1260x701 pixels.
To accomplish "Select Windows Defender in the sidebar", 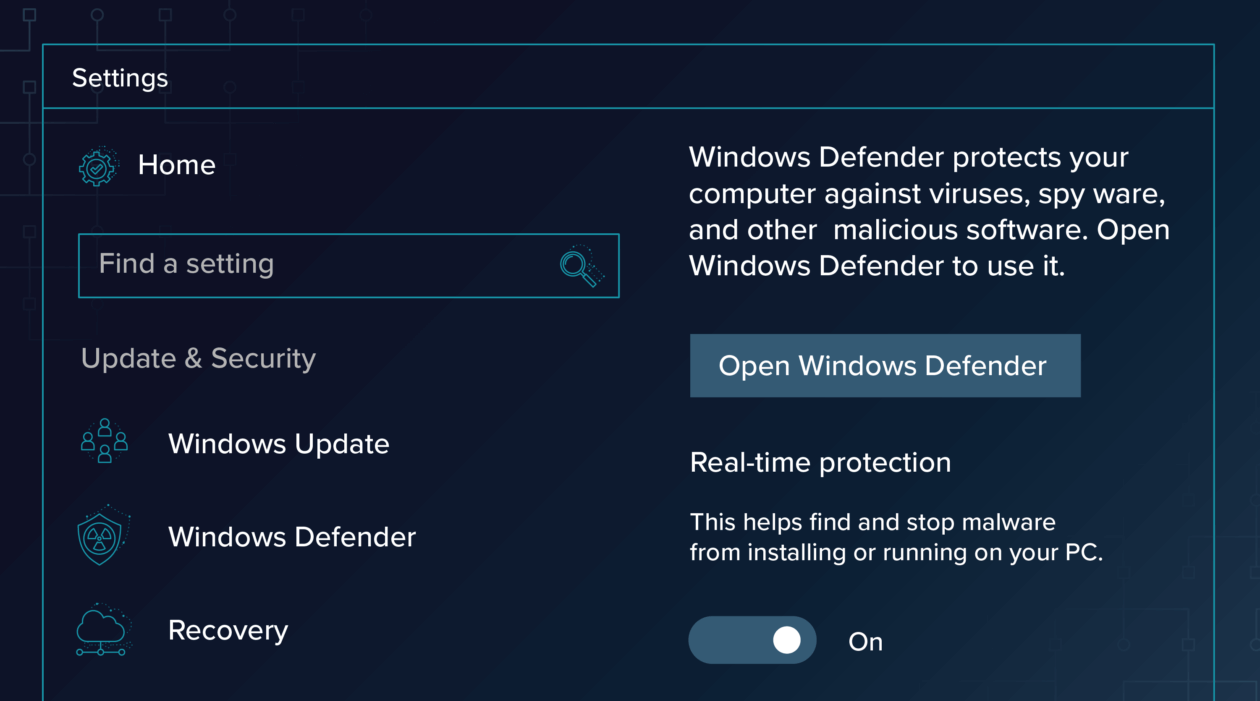I will tap(291, 537).
